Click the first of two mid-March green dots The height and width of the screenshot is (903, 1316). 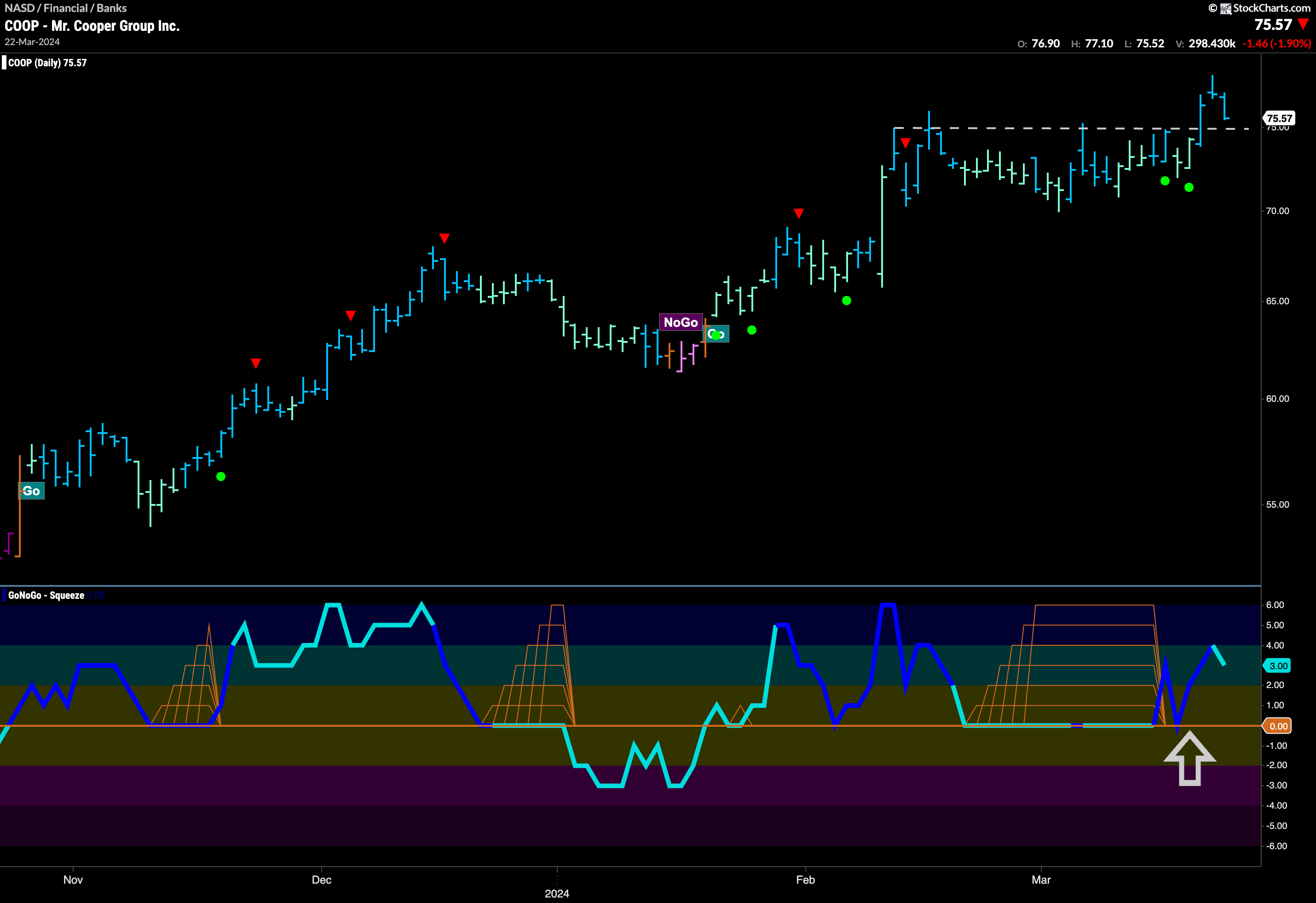(x=1165, y=181)
